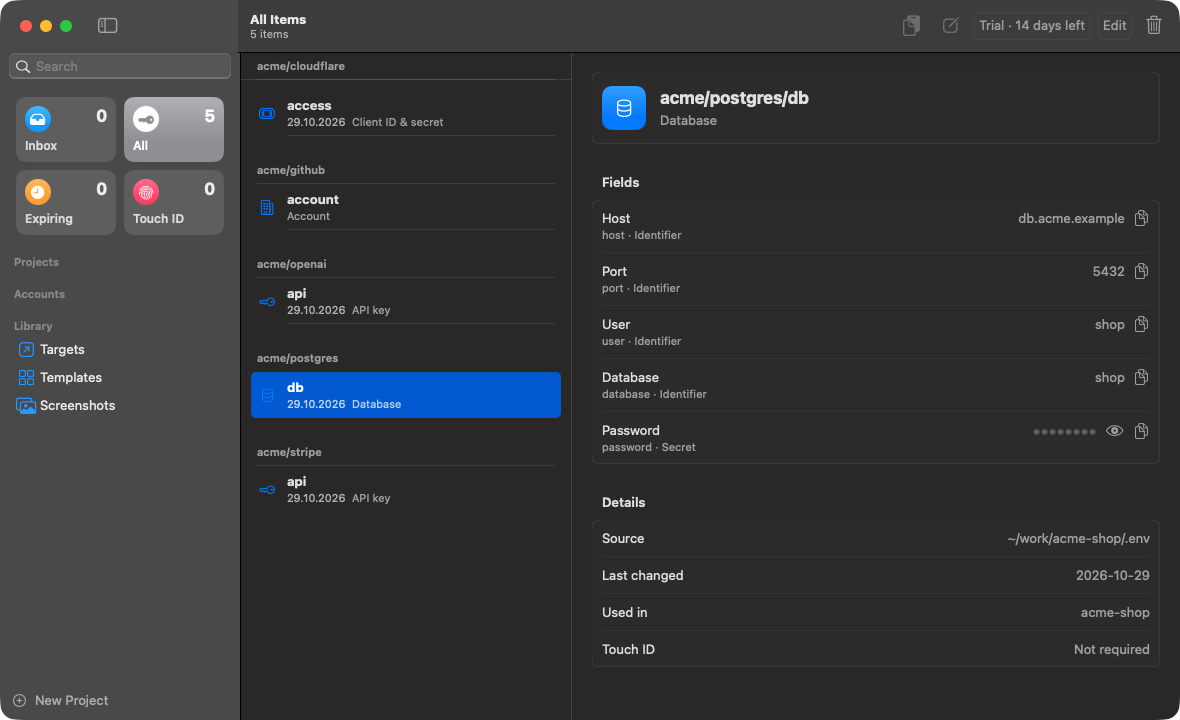
Task: Select the account item under acme/github
Action: [x=406, y=207]
